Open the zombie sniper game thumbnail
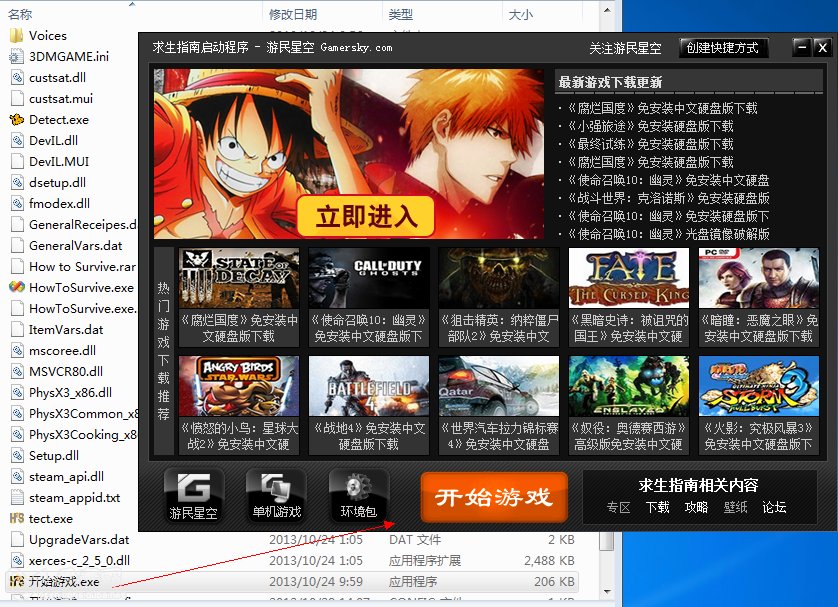Screen dimensions: 838x607 click(499, 278)
